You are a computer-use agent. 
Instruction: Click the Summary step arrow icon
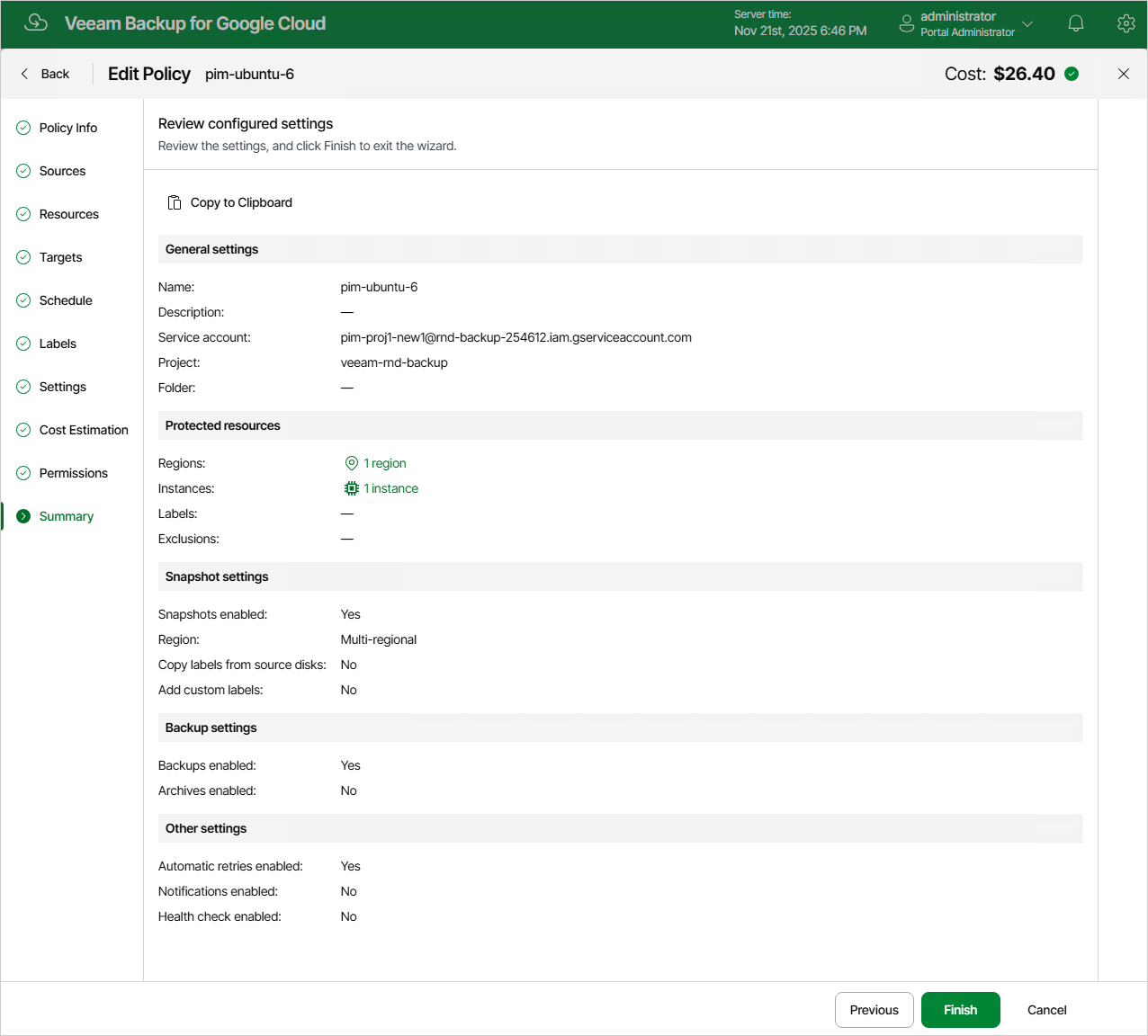pyautogui.click(x=23, y=516)
